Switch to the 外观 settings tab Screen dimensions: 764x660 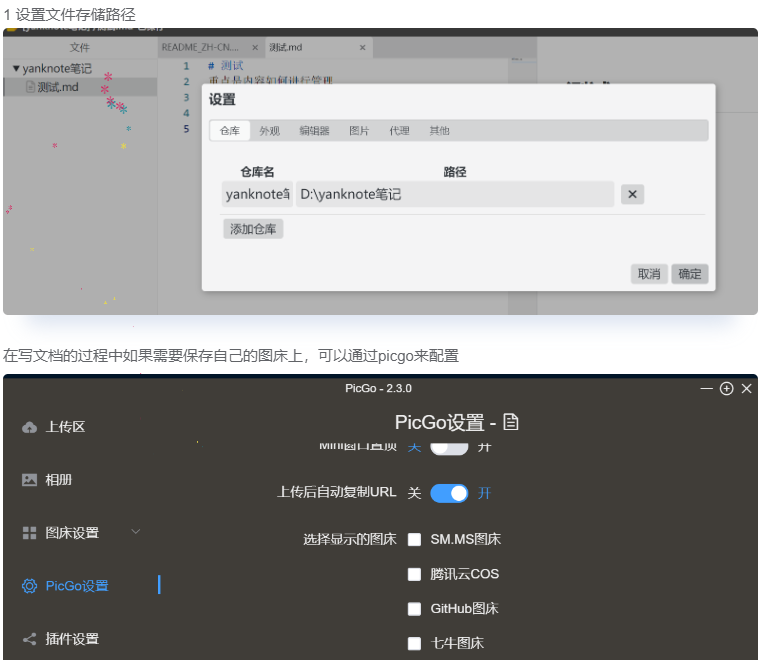pyautogui.click(x=269, y=131)
